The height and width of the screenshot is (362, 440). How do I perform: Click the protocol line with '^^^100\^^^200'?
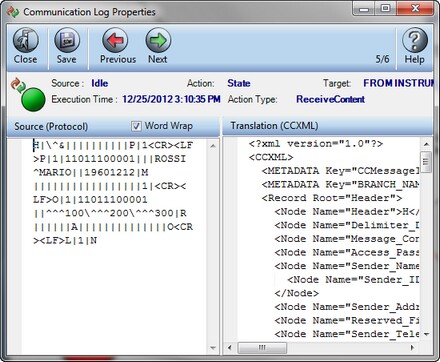(110, 213)
